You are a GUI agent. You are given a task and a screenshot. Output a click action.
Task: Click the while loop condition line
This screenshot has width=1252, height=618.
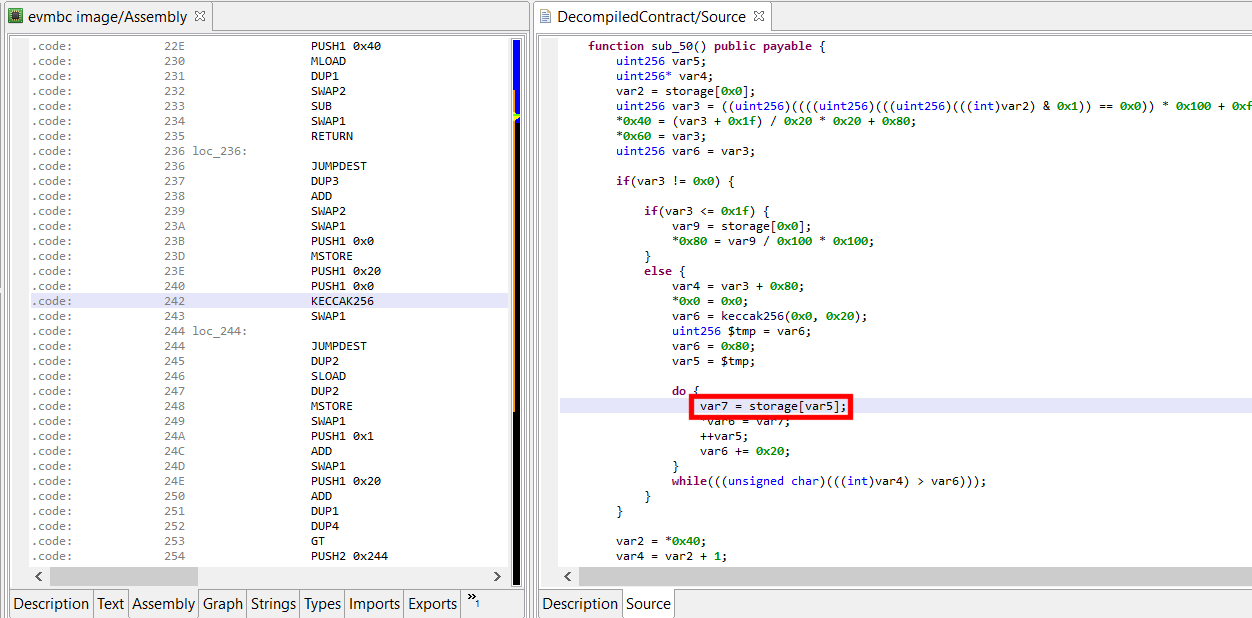click(829, 481)
